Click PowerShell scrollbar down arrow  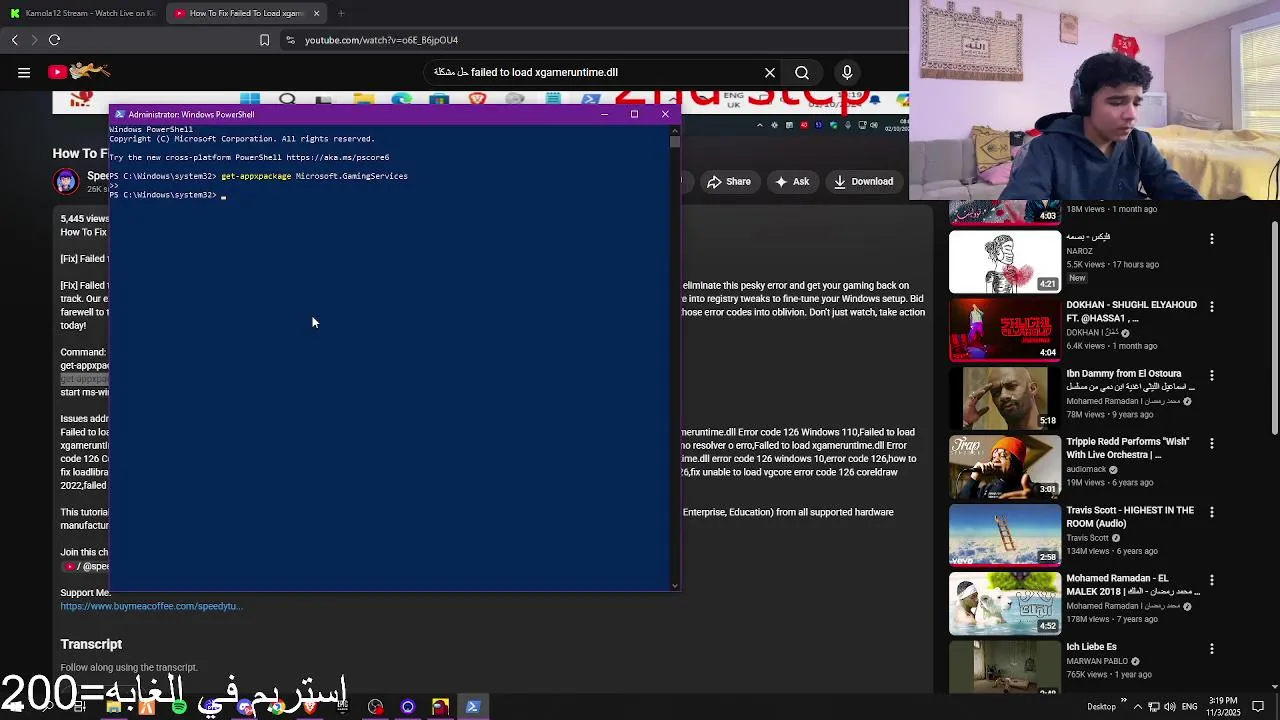pyautogui.click(x=675, y=586)
